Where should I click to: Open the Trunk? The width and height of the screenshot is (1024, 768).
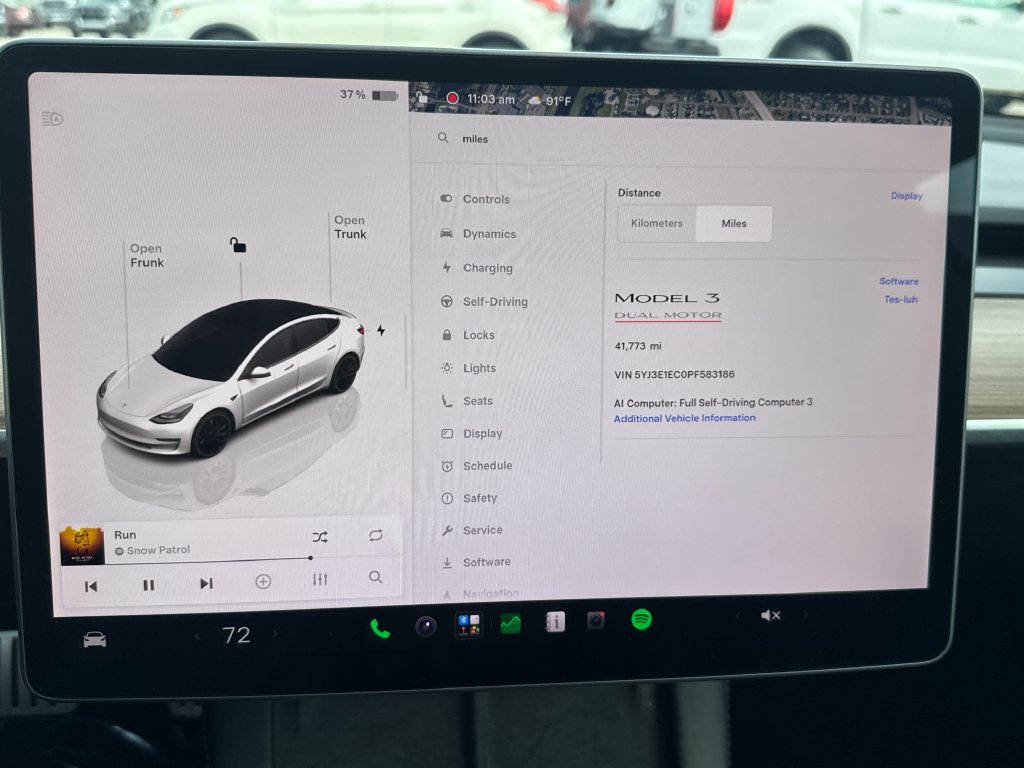coord(351,227)
